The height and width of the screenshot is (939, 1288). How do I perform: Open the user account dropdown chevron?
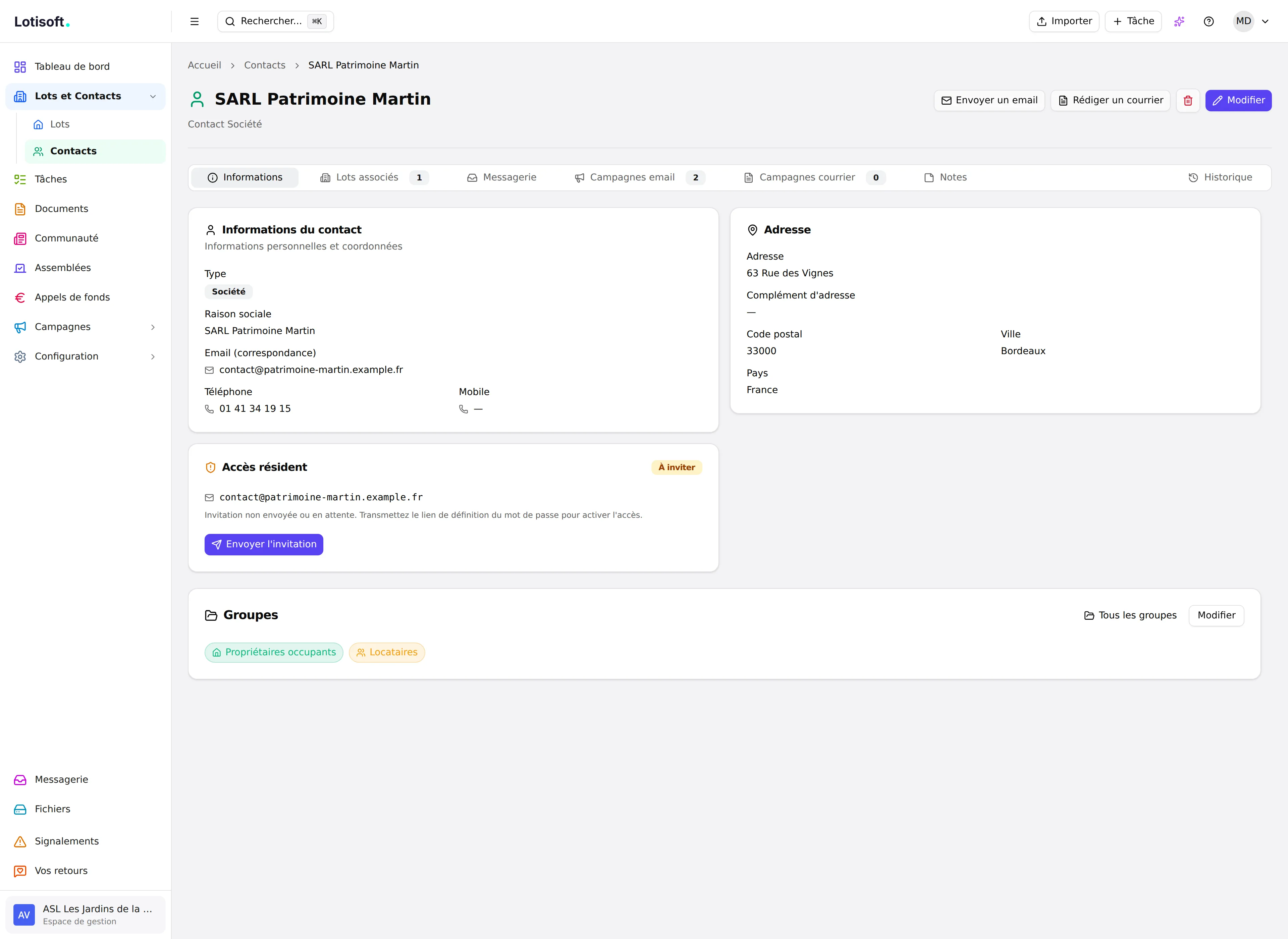point(1265,21)
